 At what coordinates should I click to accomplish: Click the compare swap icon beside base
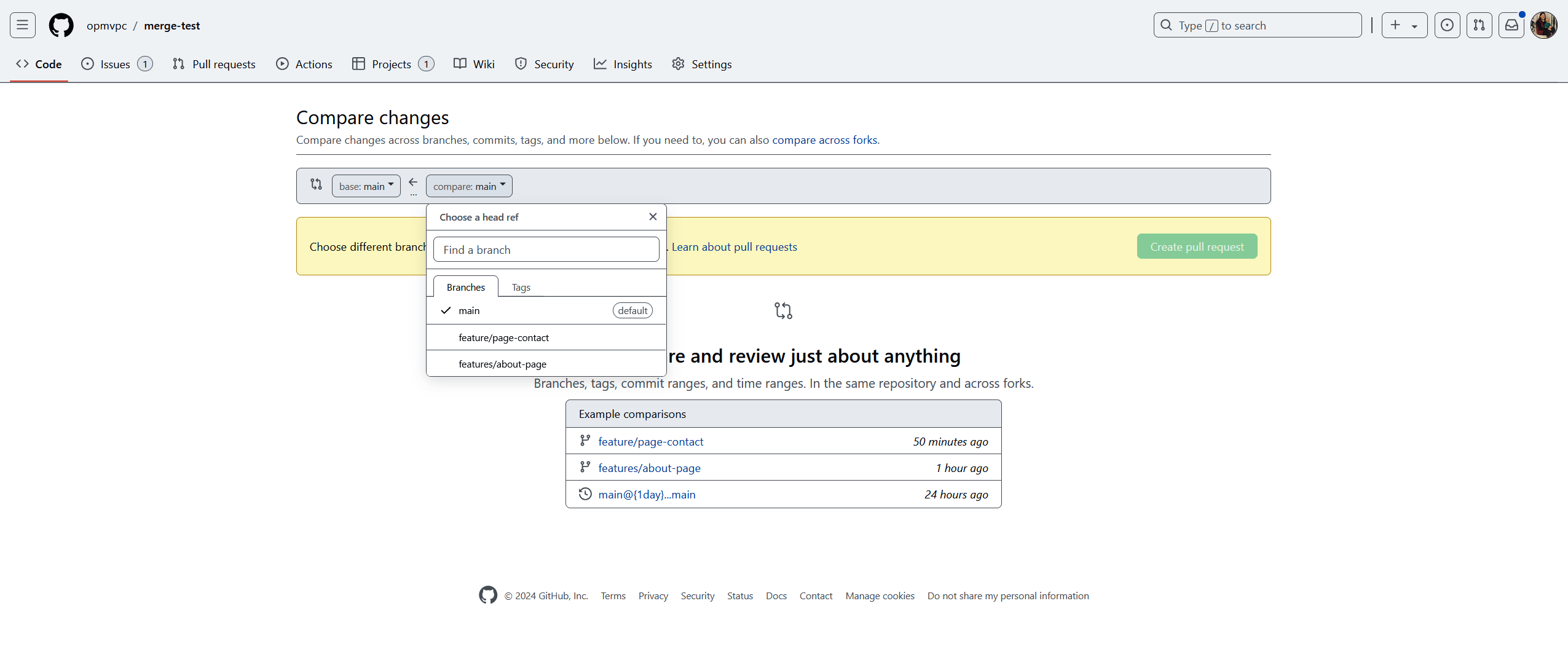[316, 184]
